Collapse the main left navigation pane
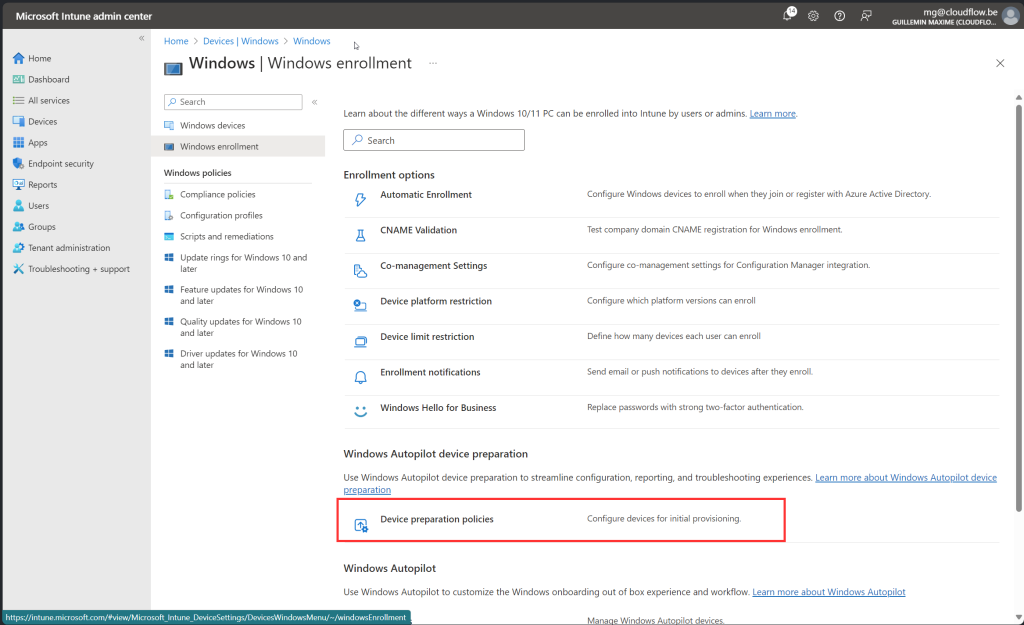The image size is (1024, 625). [x=141, y=39]
